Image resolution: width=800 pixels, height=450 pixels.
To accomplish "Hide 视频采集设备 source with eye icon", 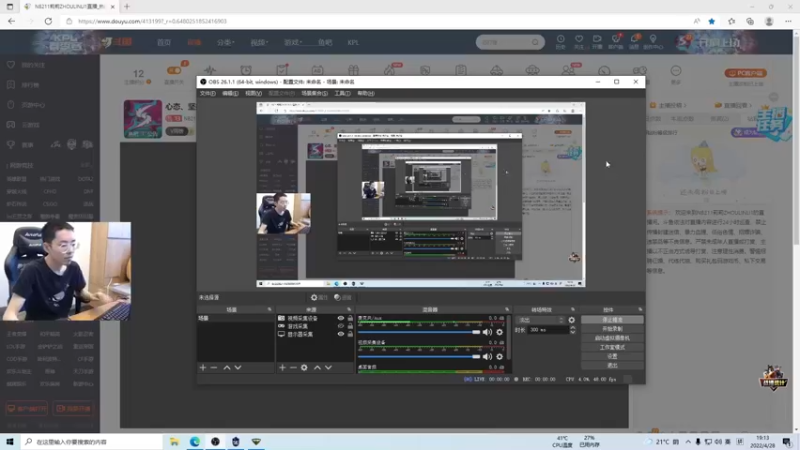I will (340, 318).
